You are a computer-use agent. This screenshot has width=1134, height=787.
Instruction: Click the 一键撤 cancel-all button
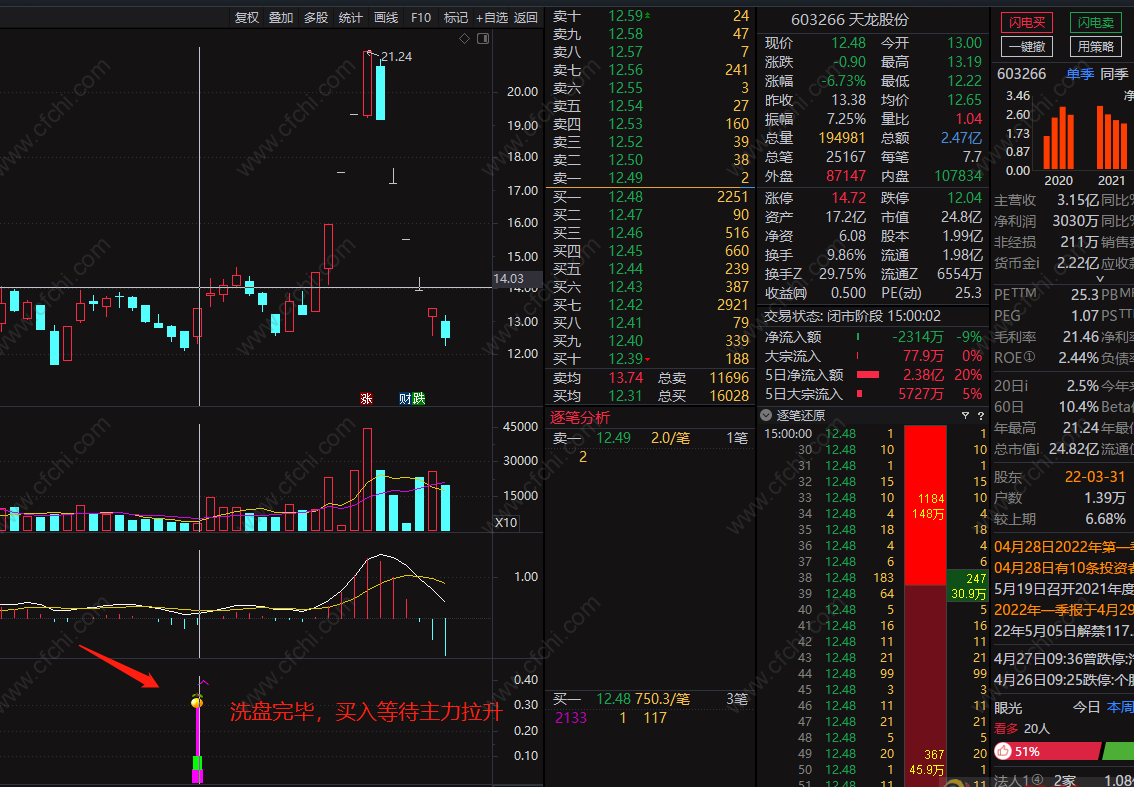coord(1027,46)
